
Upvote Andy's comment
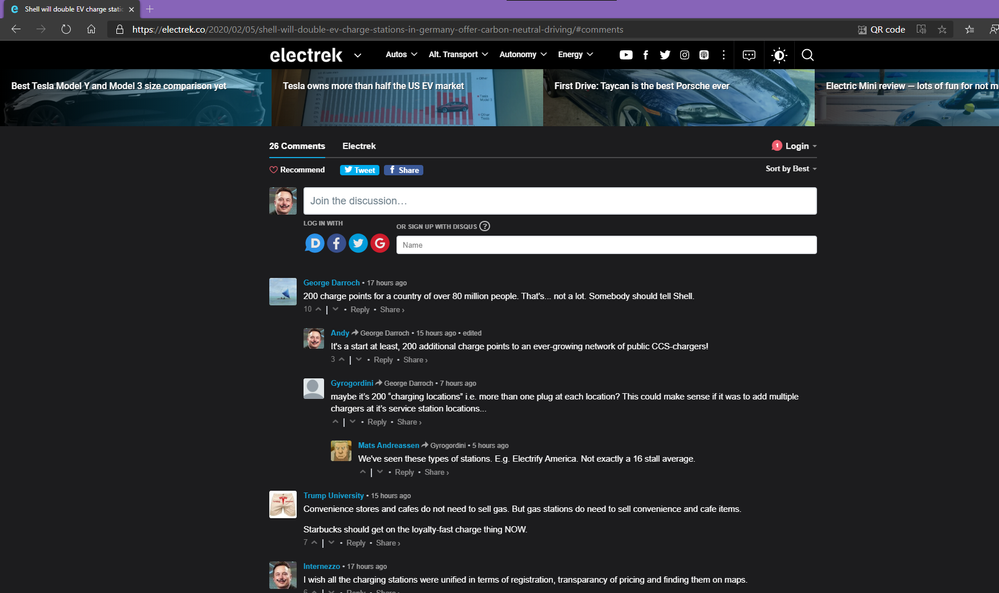[341, 359]
